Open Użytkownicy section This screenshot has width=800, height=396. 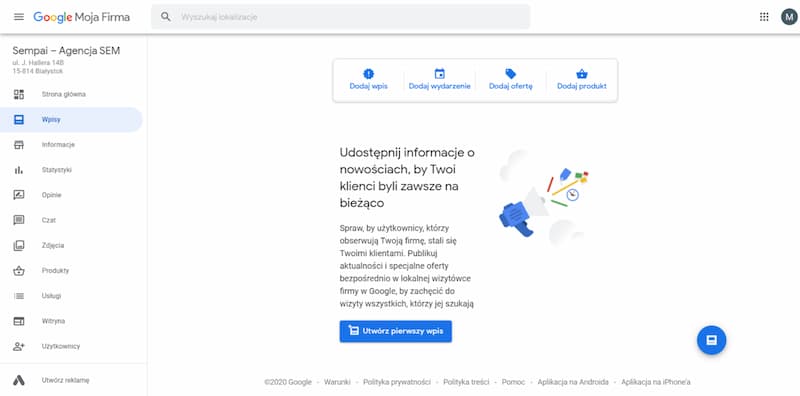pyautogui.click(x=61, y=346)
